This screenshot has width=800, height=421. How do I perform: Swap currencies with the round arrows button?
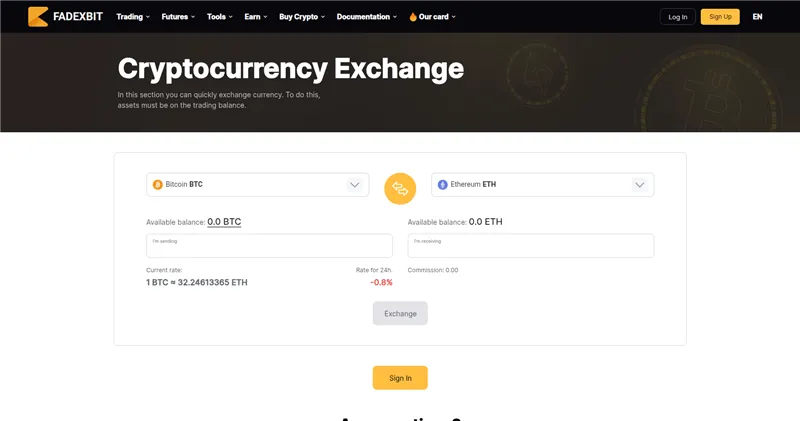pos(400,189)
